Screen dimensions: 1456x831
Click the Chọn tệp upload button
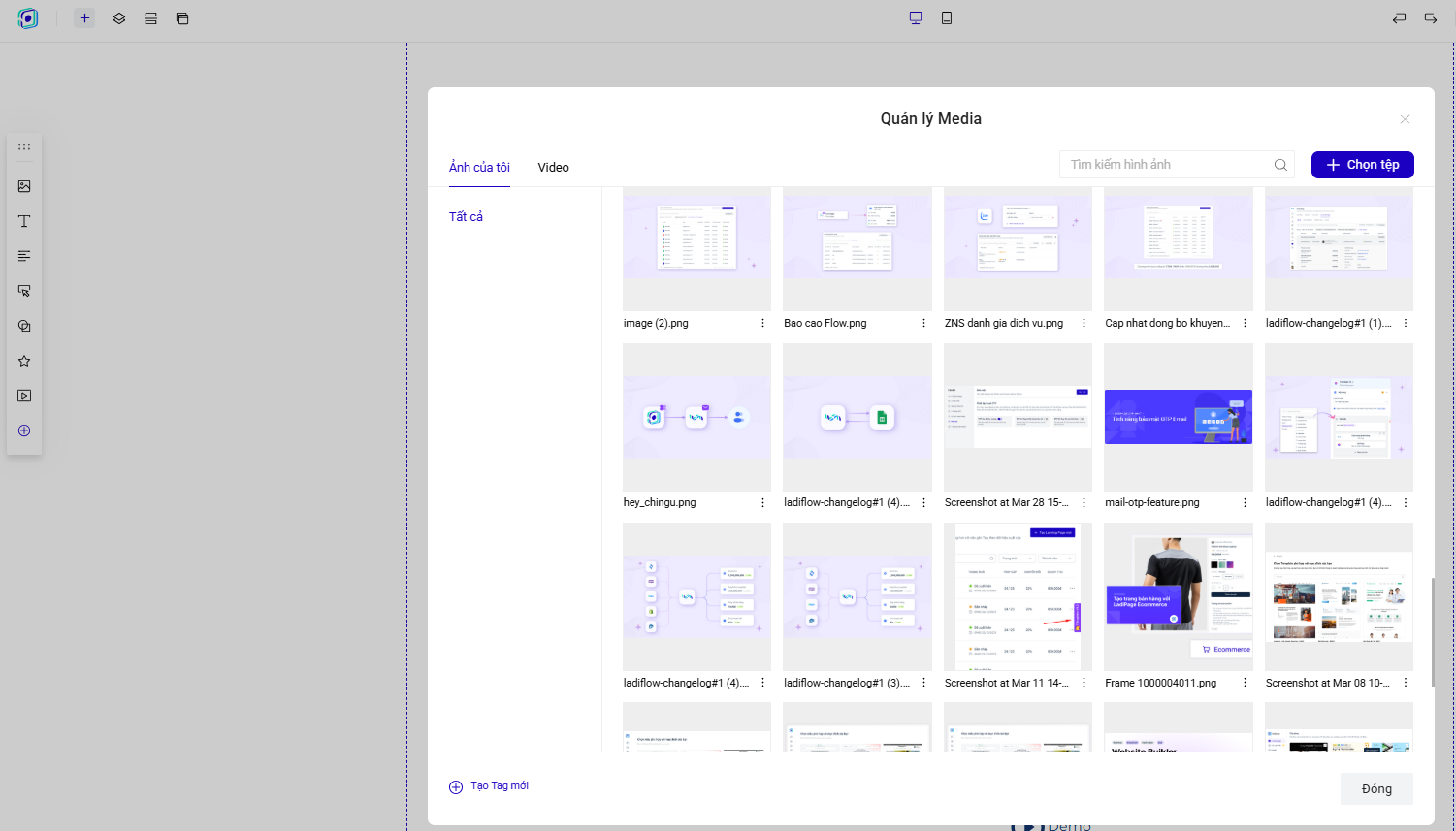coord(1362,165)
